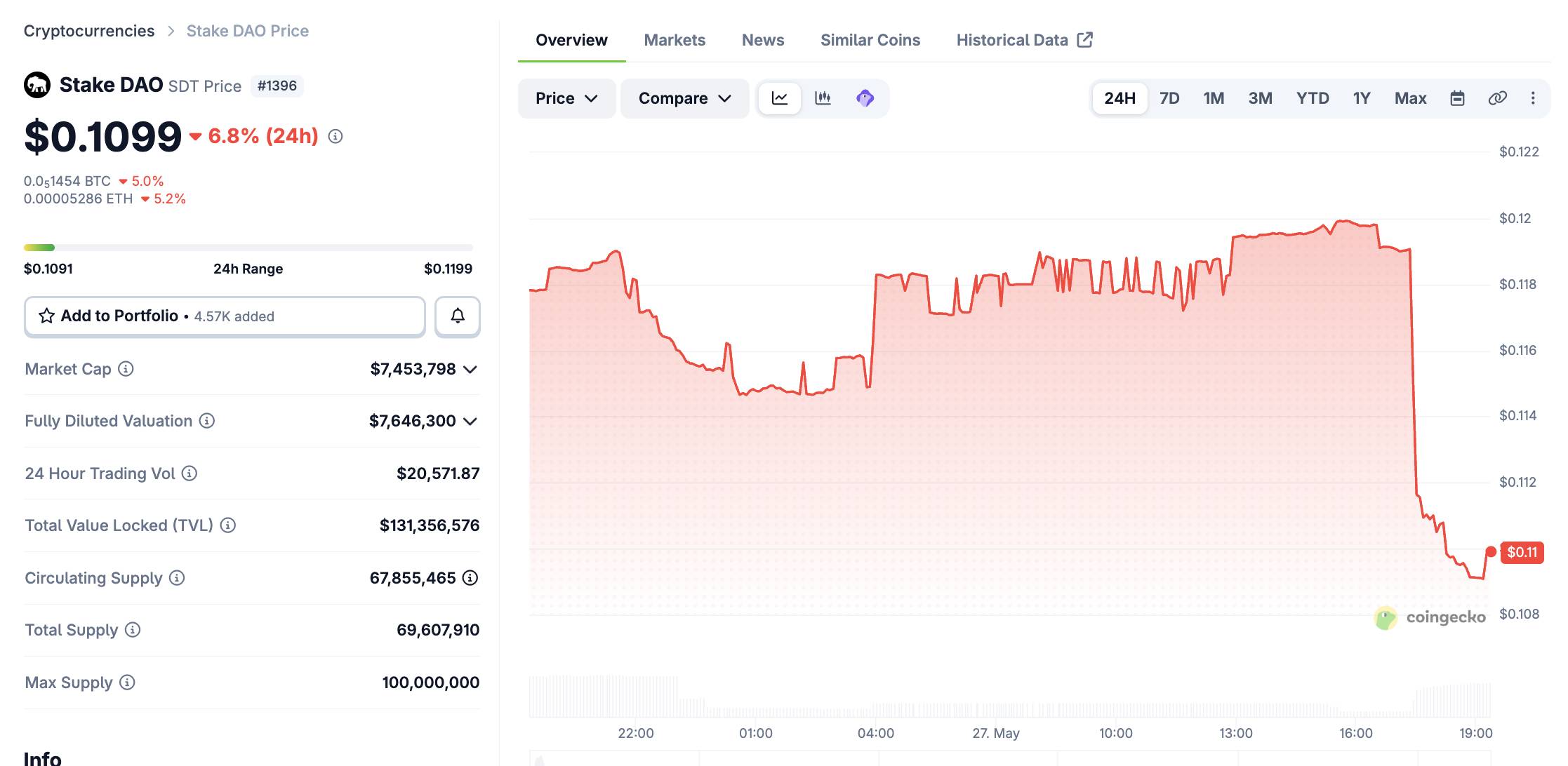Select the YTD time range
Image resolution: width=1568 pixels, height=766 pixels.
1313,98
